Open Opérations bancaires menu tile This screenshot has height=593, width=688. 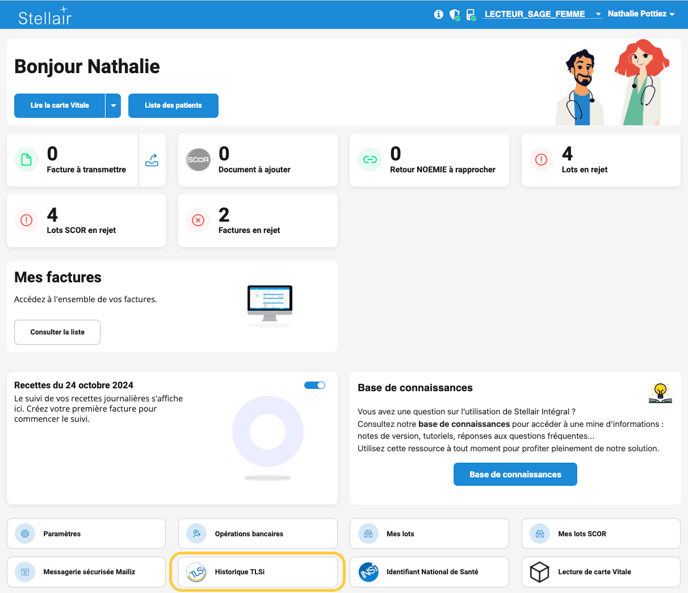[258, 534]
